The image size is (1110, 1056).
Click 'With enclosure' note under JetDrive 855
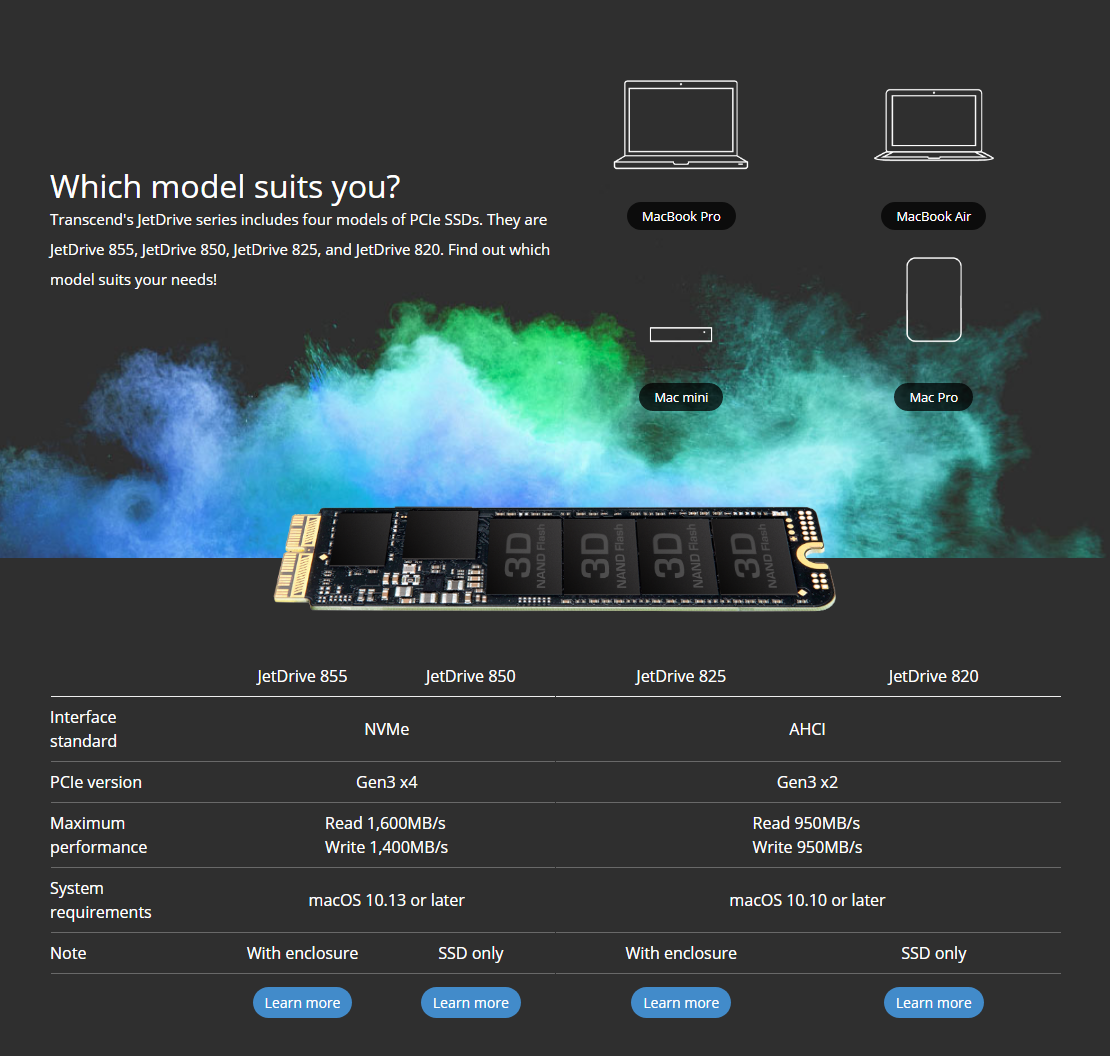(x=302, y=953)
